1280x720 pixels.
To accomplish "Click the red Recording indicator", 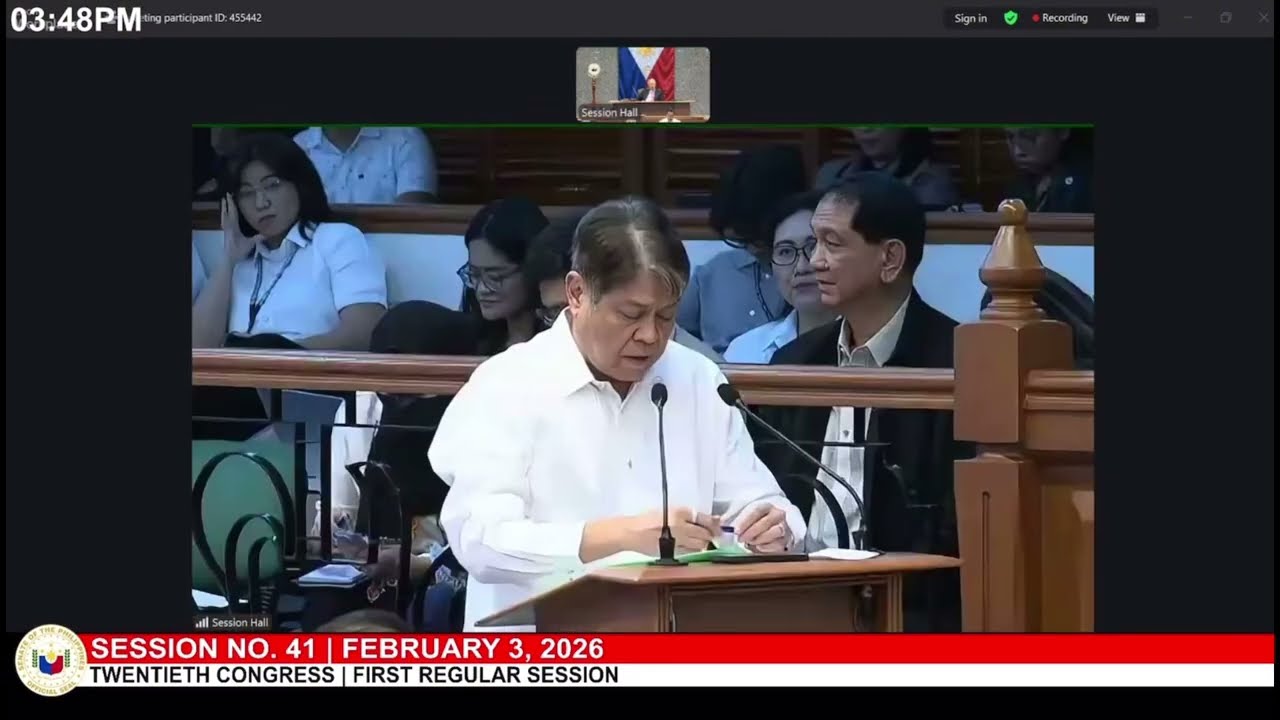I will (1059, 18).
